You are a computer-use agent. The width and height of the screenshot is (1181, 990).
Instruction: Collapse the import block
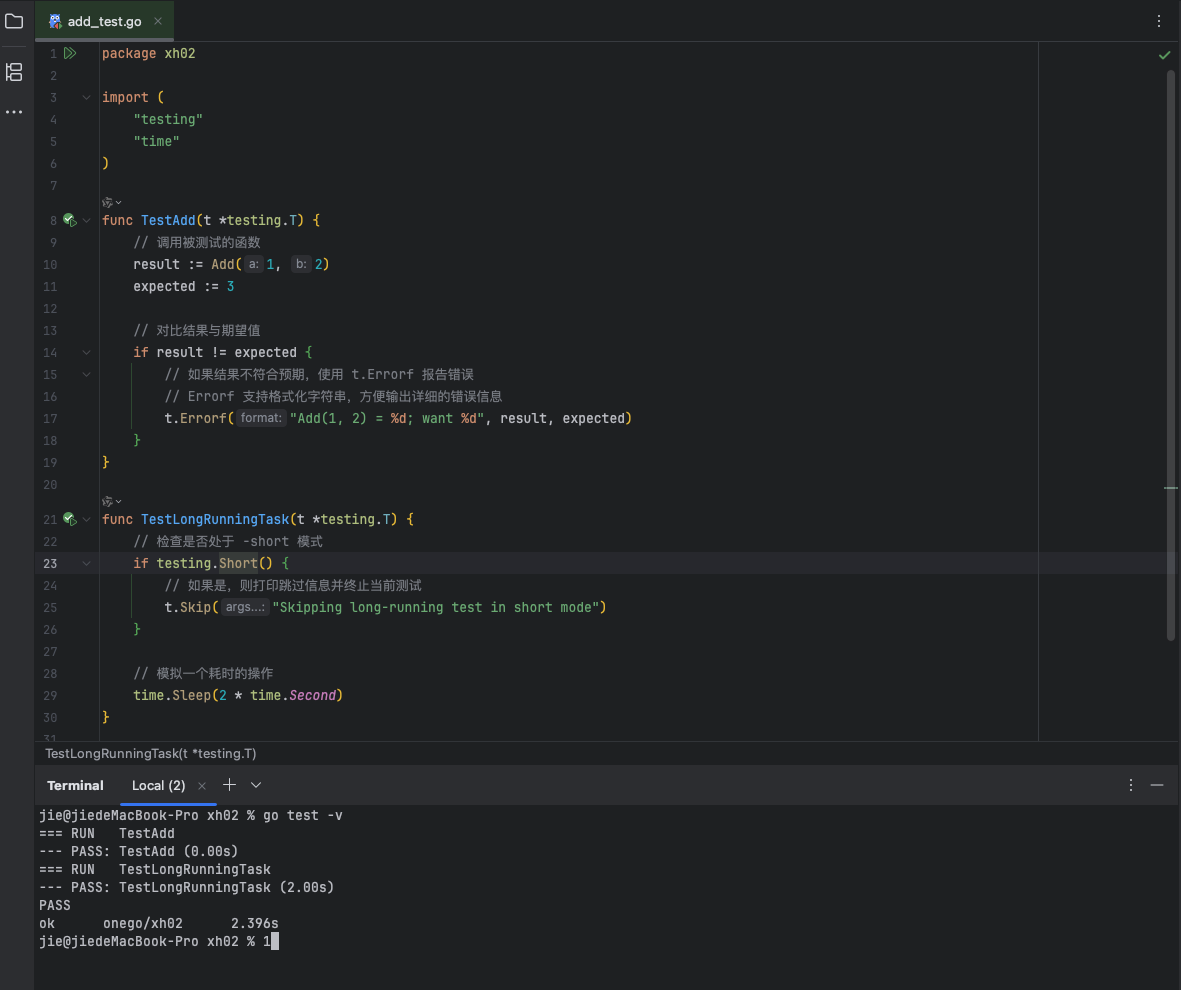pyautogui.click(x=87, y=97)
